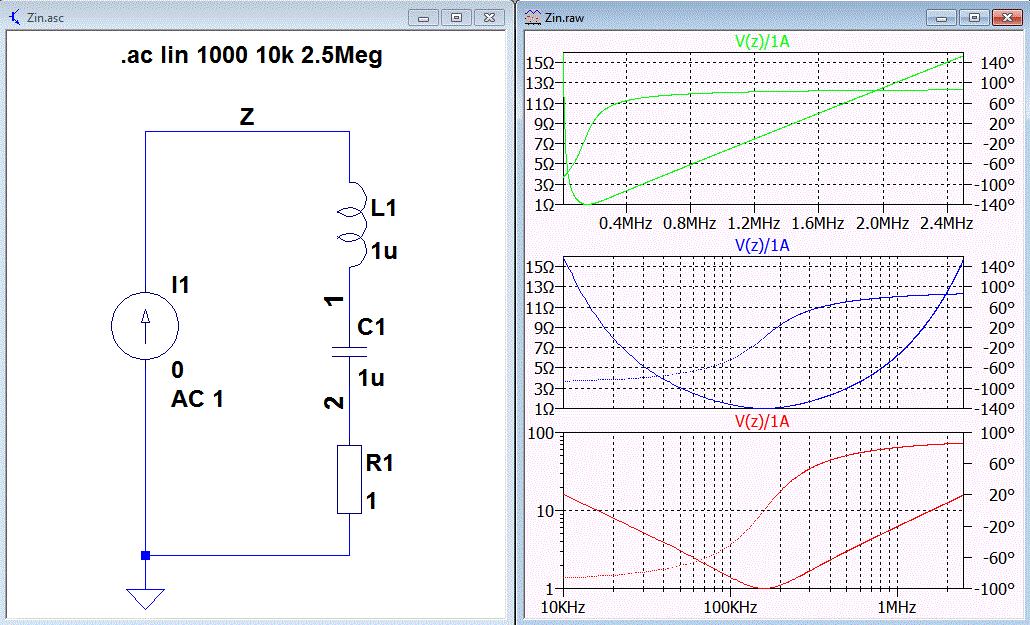The width and height of the screenshot is (1030, 625).
Task: Click the 140° phase label on top plot
Action: [997, 63]
